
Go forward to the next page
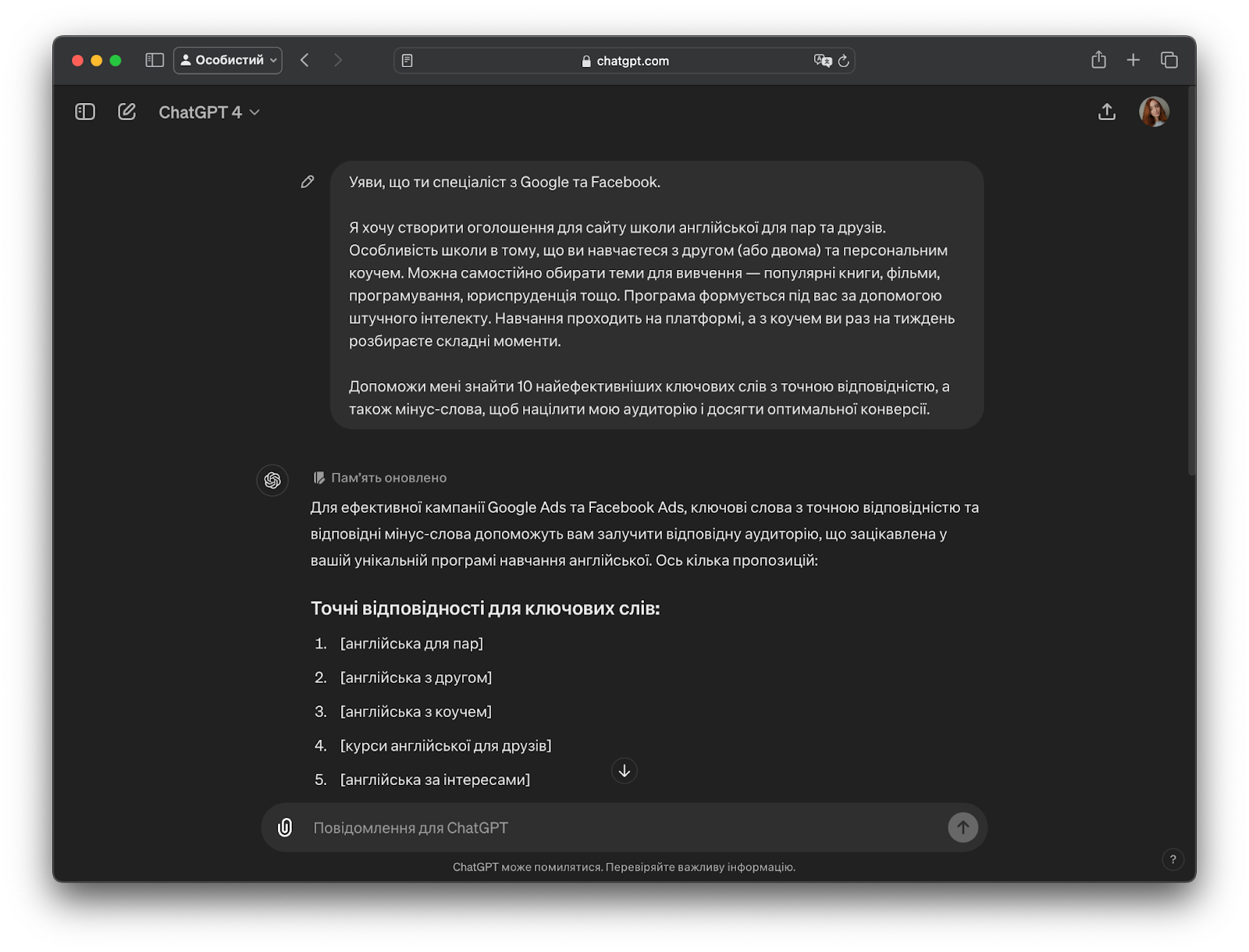click(338, 60)
